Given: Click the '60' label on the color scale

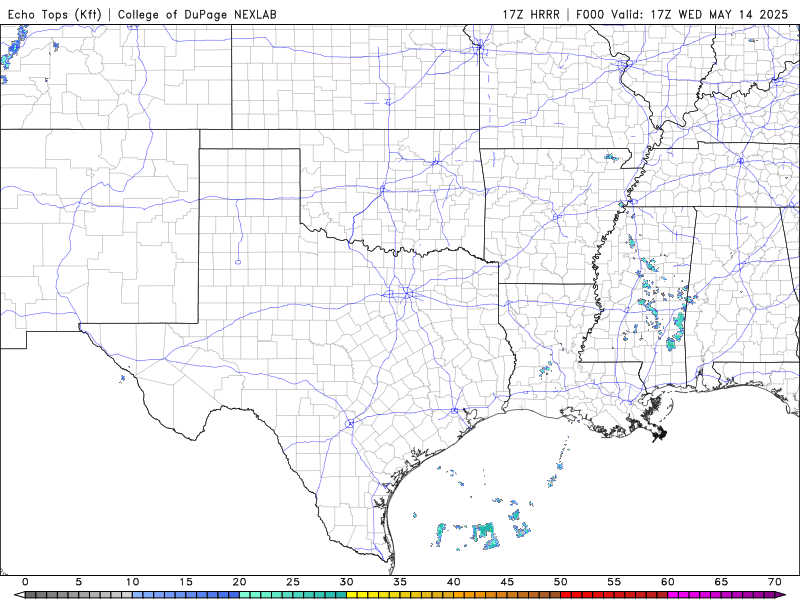Looking at the screenshot, I should pyautogui.click(x=668, y=582).
